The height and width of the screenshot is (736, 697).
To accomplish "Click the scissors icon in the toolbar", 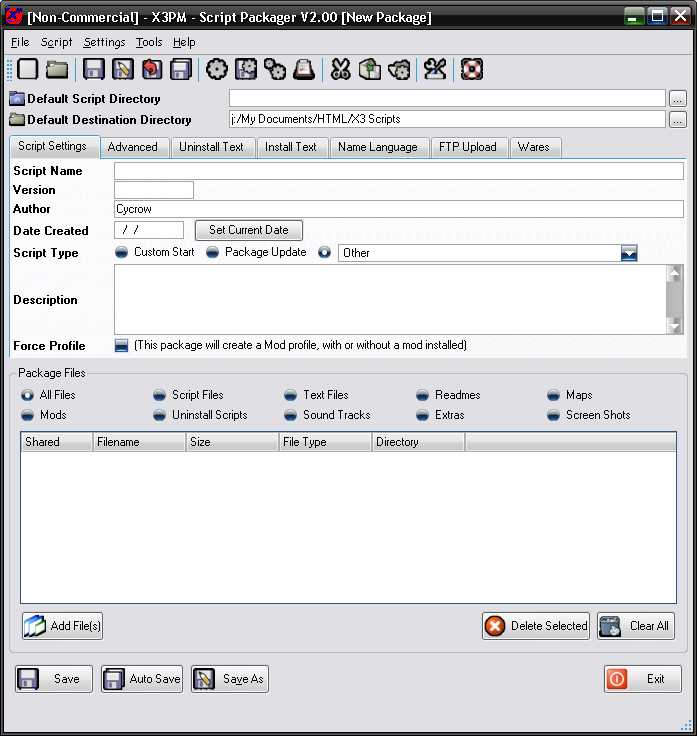I will pyautogui.click(x=341, y=69).
